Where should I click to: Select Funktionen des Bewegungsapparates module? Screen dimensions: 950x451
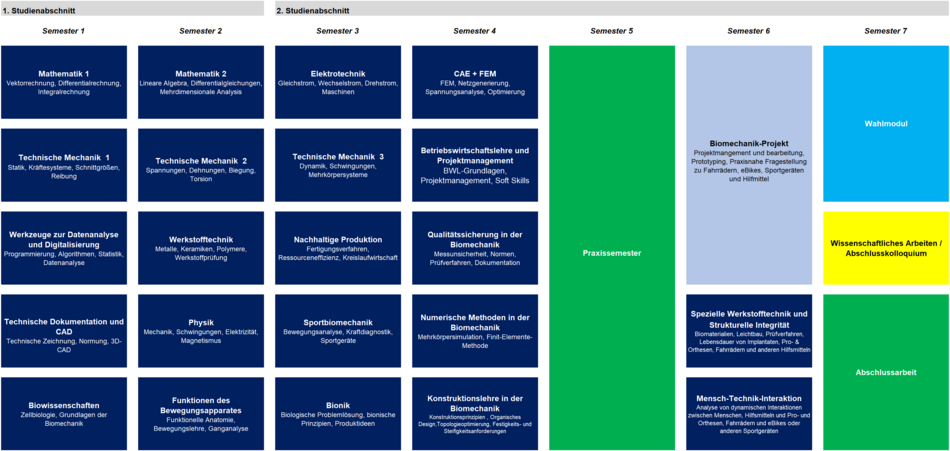(201, 413)
